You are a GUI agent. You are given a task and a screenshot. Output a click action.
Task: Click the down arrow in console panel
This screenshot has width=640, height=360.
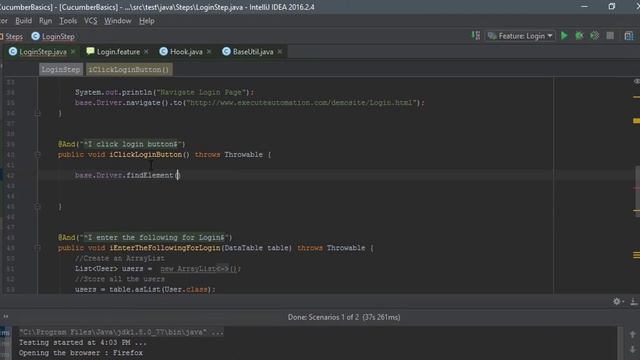click(x=633, y=349)
